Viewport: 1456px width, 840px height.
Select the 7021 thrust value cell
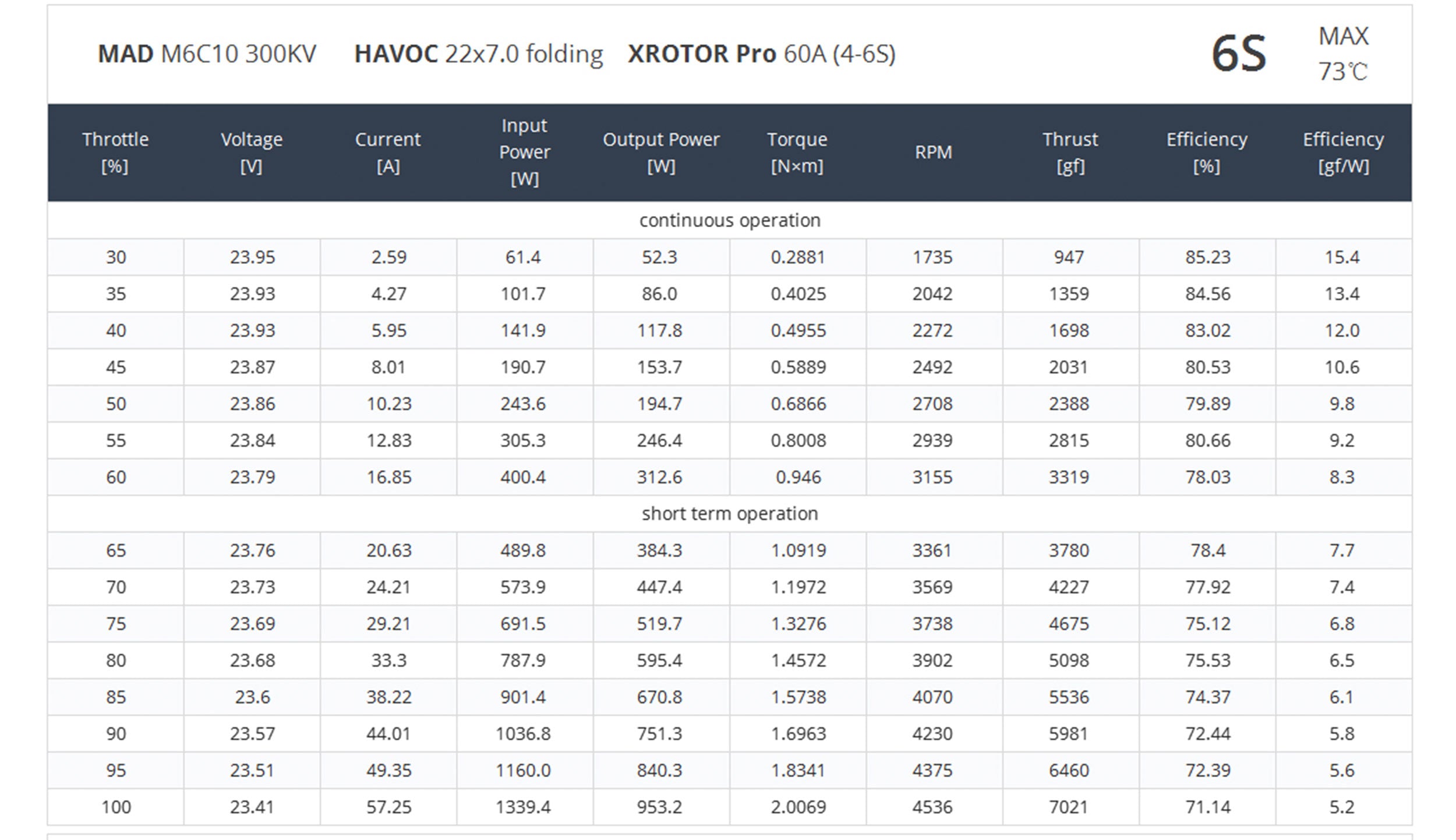click(x=1069, y=807)
